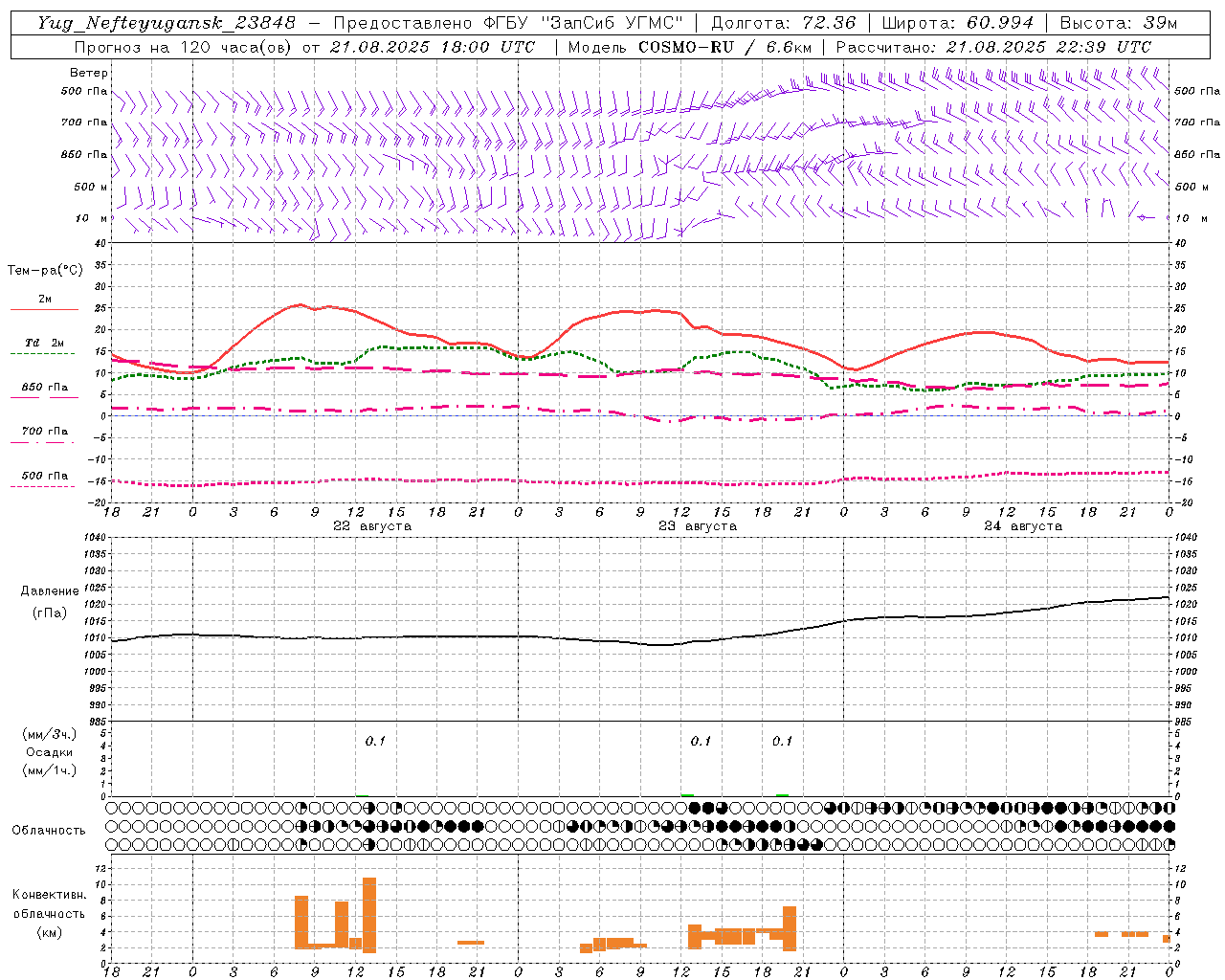Click the '(км)' unit label under Конвективн. облачность
1225x980 pixels.
49,932
